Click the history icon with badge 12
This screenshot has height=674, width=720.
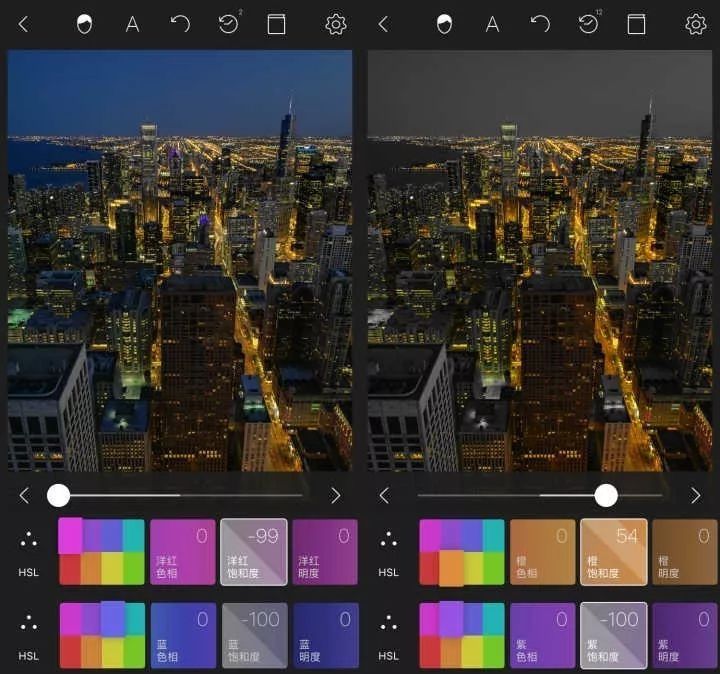coord(589,24)
